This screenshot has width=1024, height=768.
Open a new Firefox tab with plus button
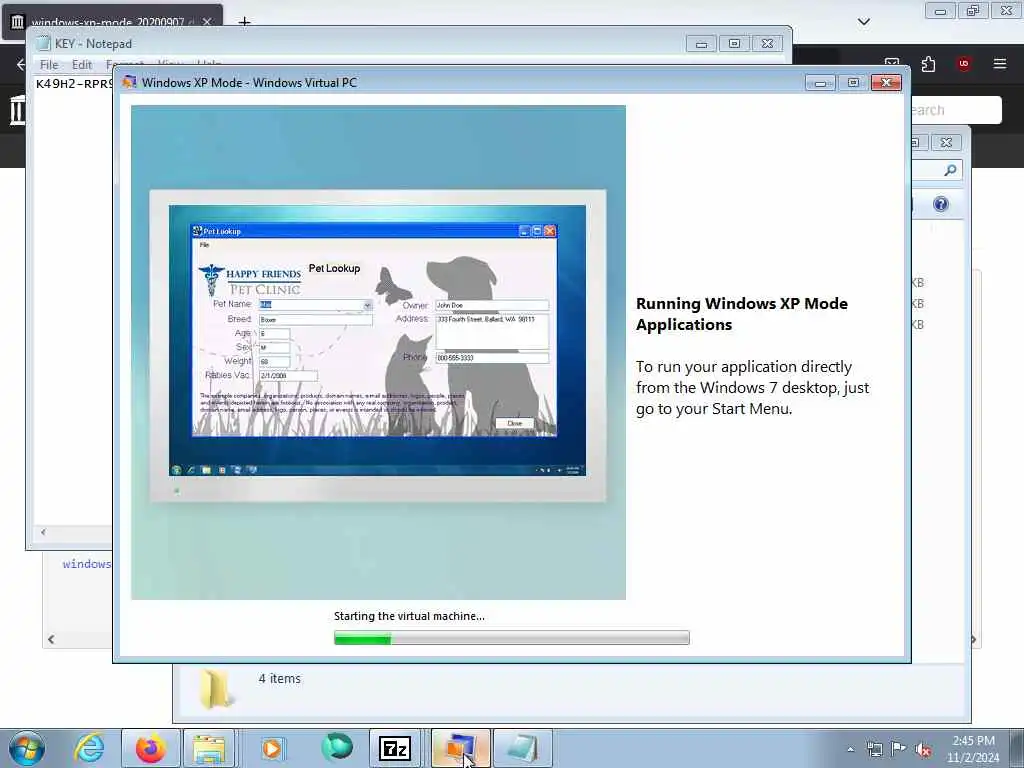pos(244,22)
